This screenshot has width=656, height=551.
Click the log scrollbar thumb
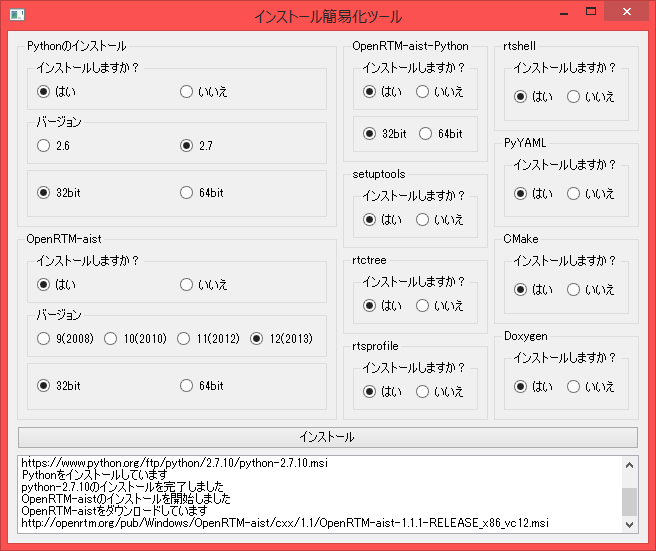(629, 502)
